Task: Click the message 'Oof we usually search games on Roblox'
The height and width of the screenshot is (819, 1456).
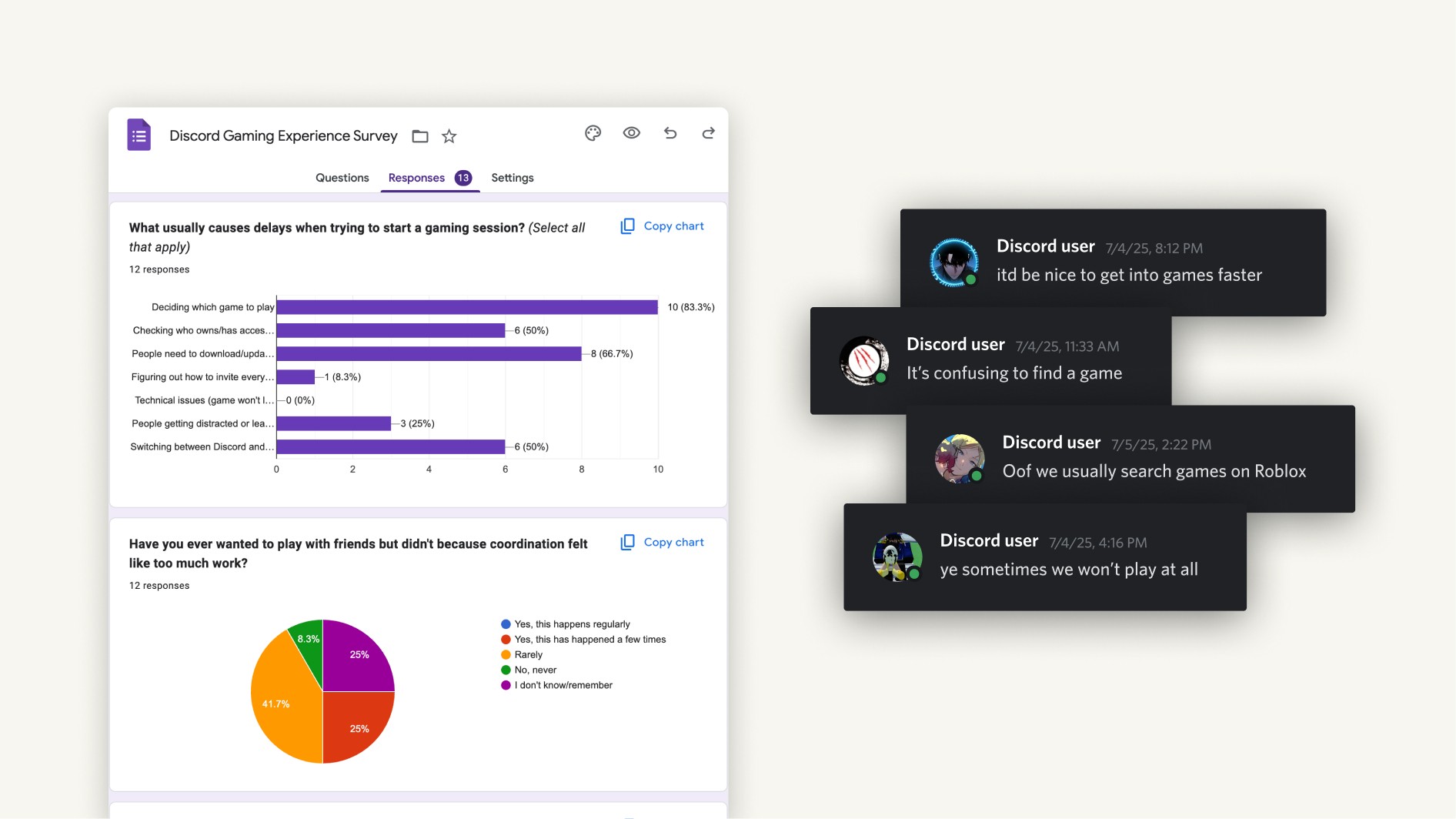Action: click(x=1154, y=471)
